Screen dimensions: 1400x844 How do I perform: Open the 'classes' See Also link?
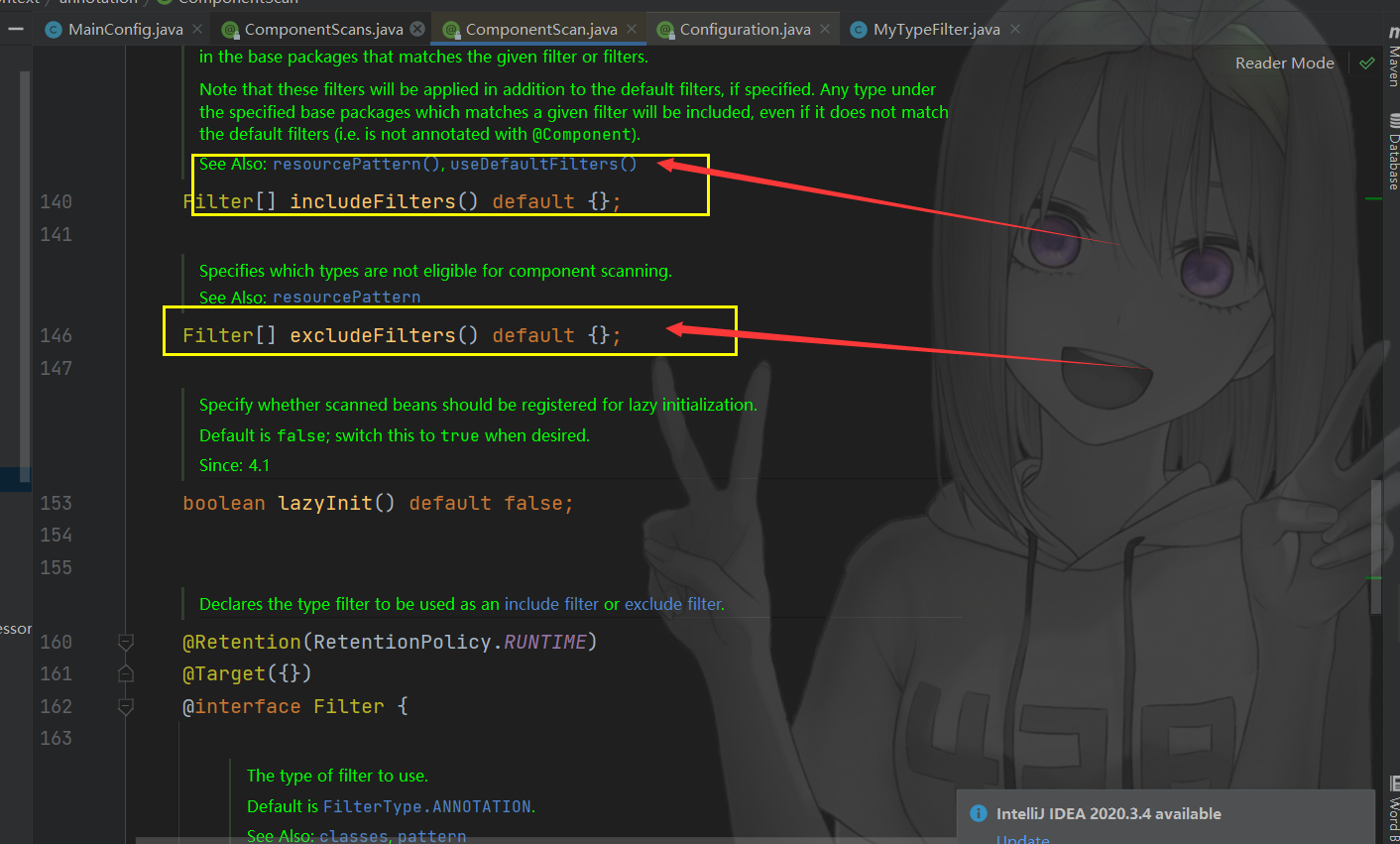pos(353,836)
